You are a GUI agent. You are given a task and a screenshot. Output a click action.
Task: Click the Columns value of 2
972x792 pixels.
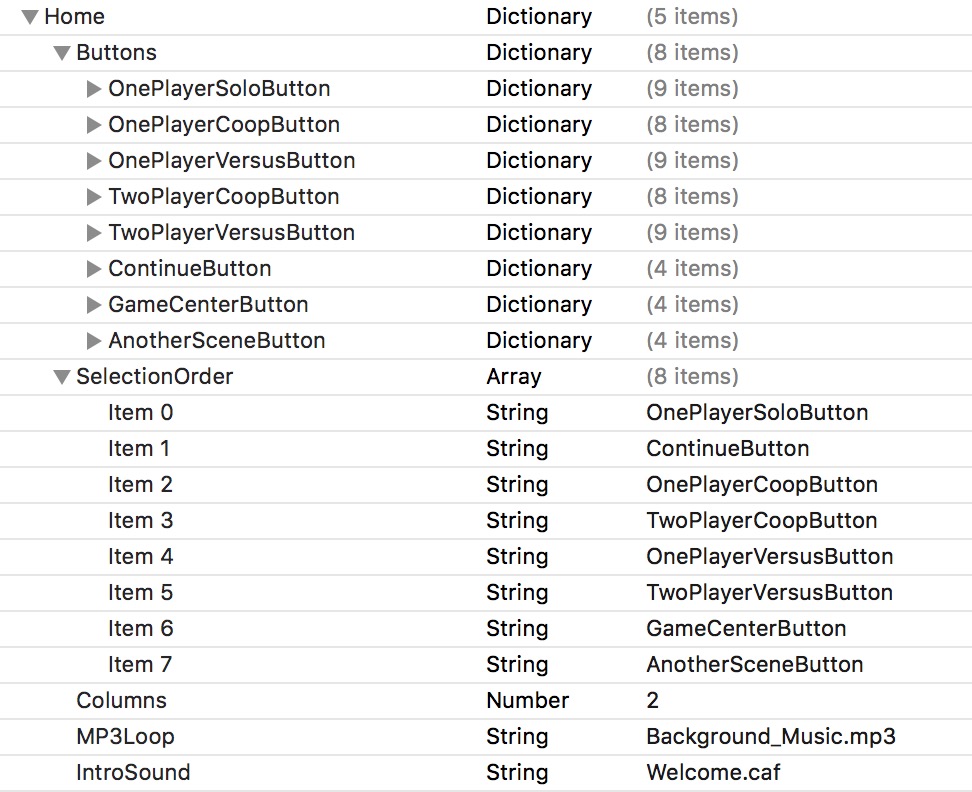point(653,700)
